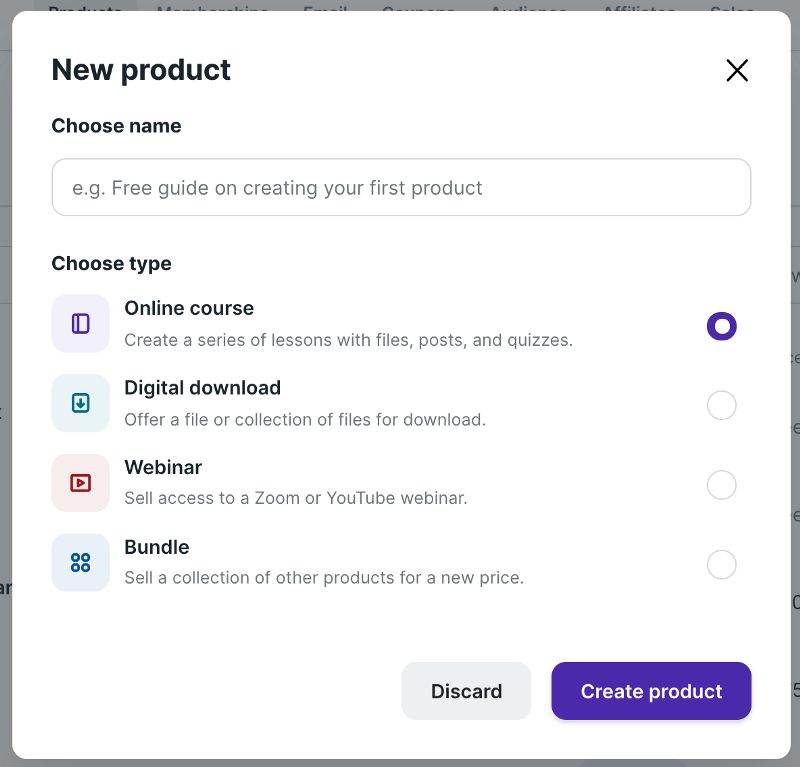Click the Bundle four-circles icon
800x767 pixels.
coord(81,563)
